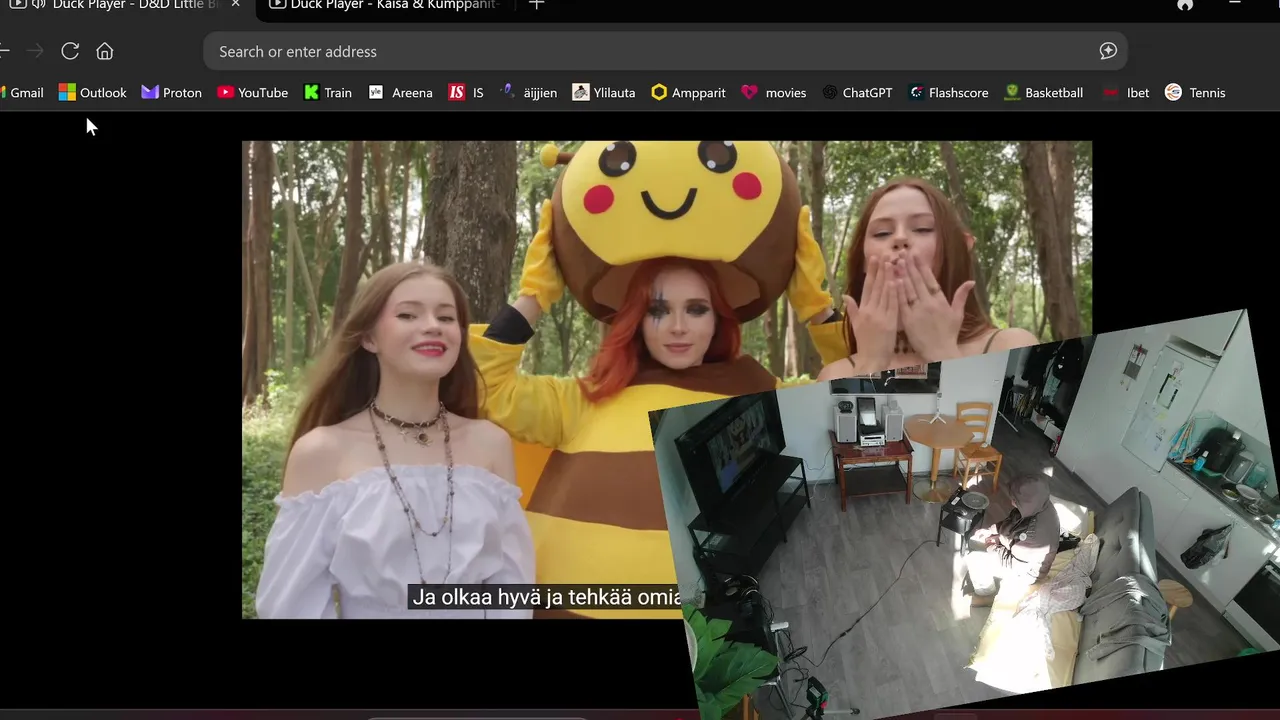This screenshot has width=1280, height=720.
Task: Go to the browser home page
Action: (105, 51)
